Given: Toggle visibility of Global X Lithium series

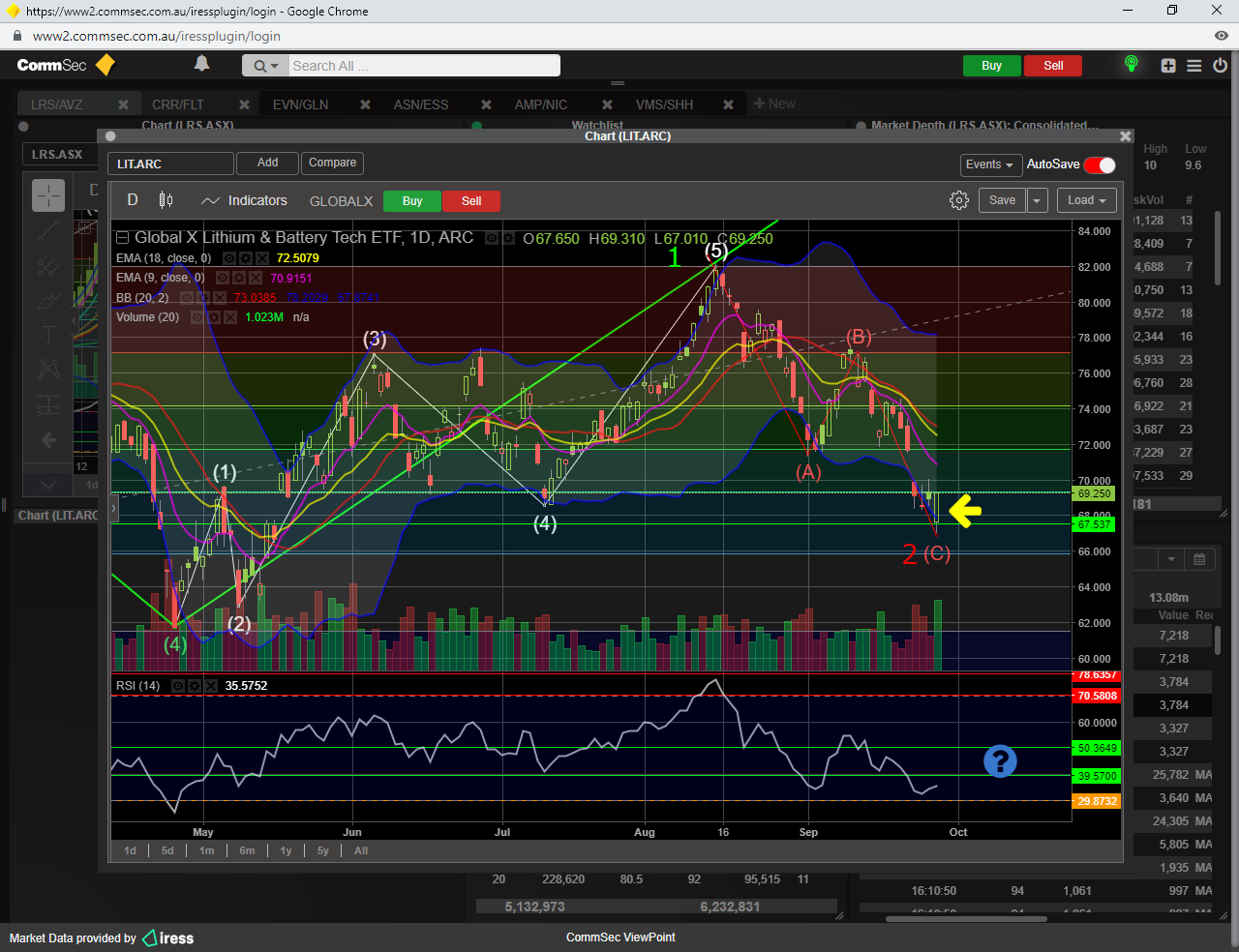Looking at the screenshot, I should (492, 238).
